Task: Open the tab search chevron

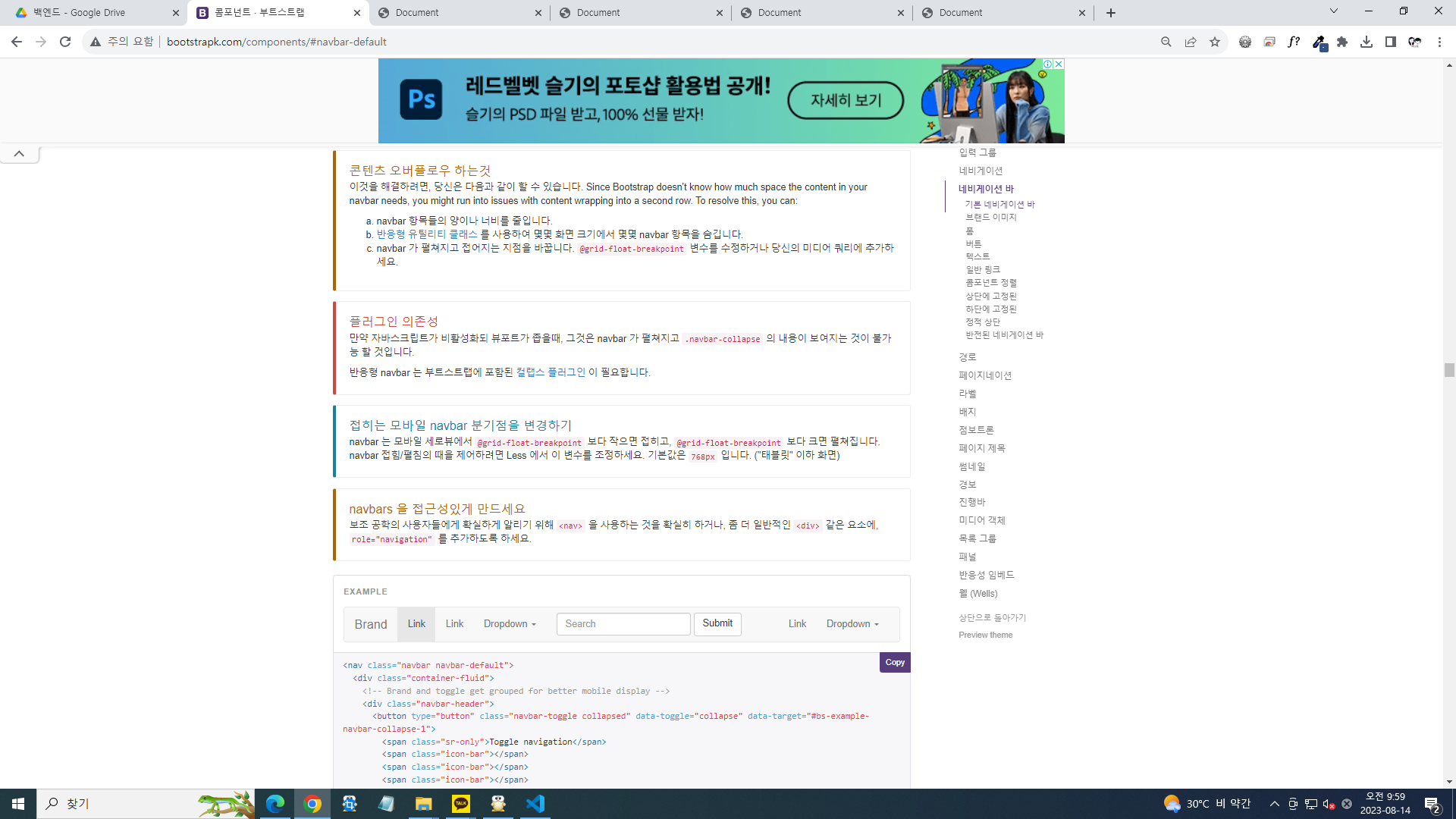Action: coord(1333,11)
